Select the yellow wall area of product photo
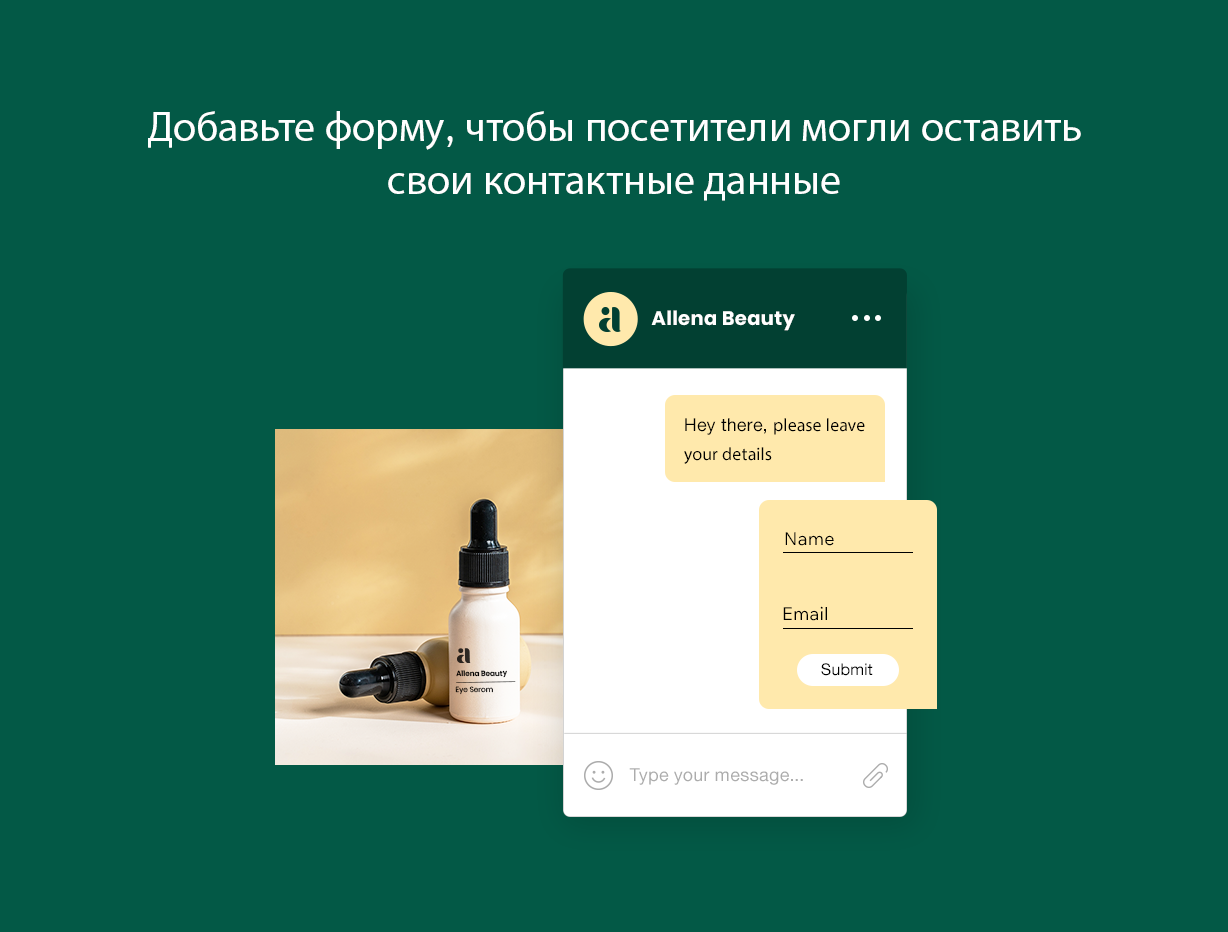This screenshot has width=1228, height=932. [x=370, y=520]
